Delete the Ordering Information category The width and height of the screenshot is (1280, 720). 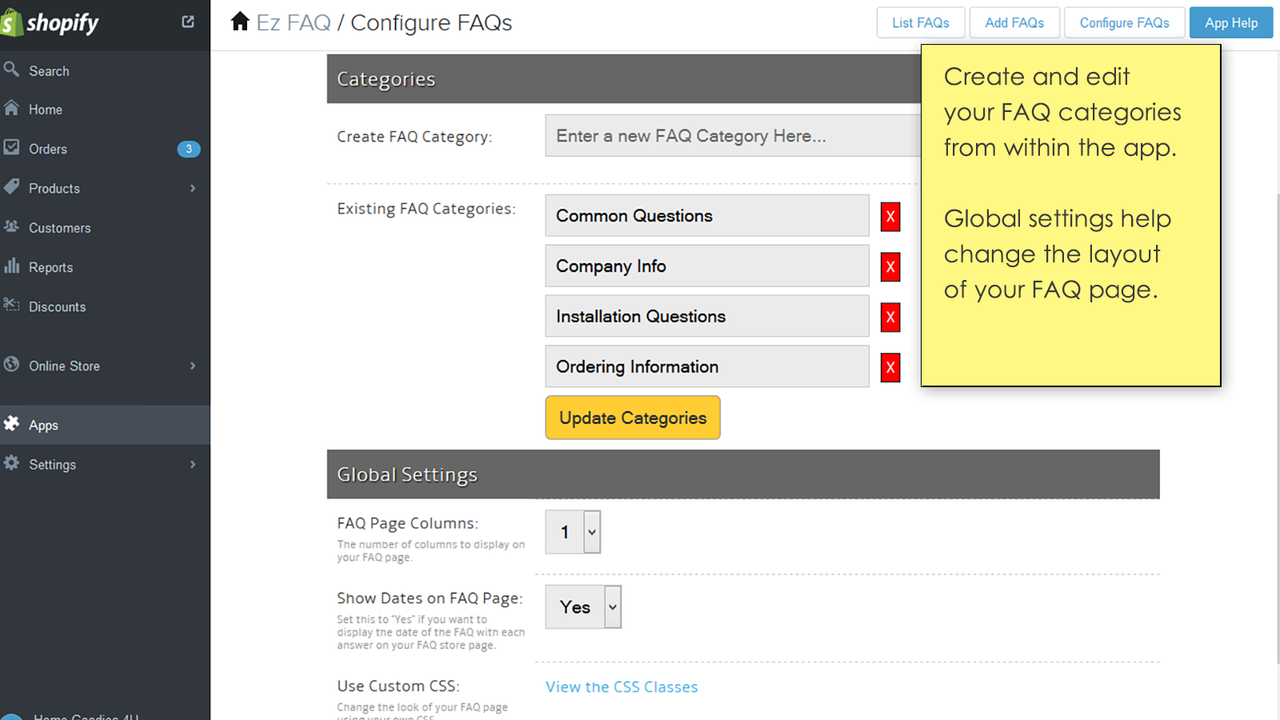click(x=890, y=368)
